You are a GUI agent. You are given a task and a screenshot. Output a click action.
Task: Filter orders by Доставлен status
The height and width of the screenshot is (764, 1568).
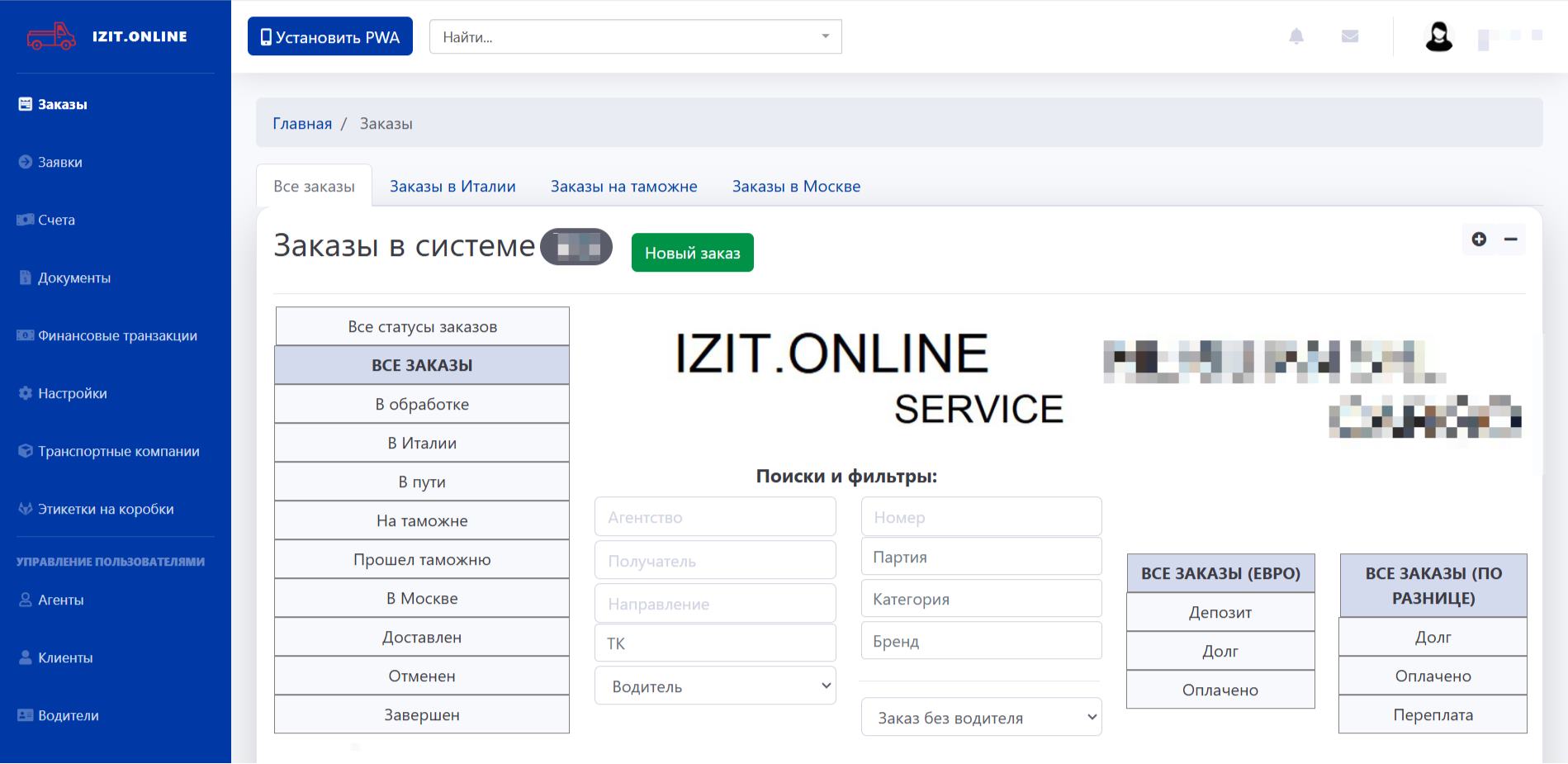point(422,637)
